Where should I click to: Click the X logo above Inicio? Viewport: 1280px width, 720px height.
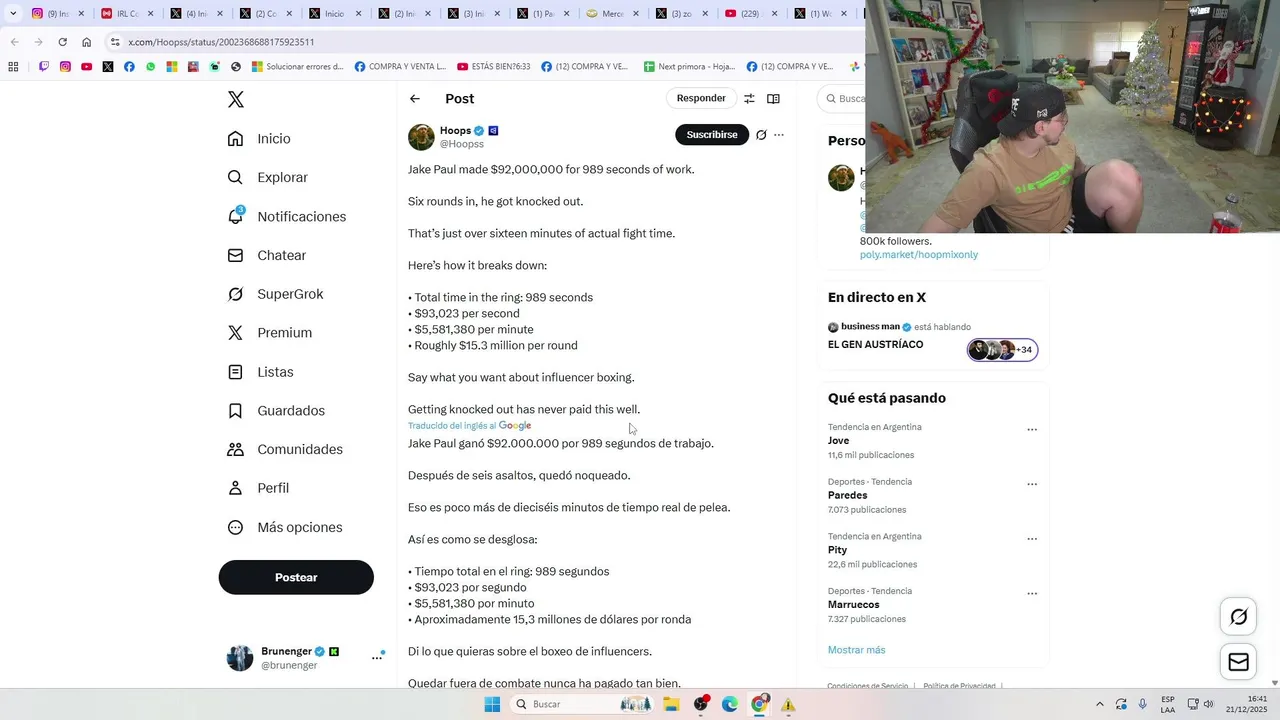click(x=236, y=99)
